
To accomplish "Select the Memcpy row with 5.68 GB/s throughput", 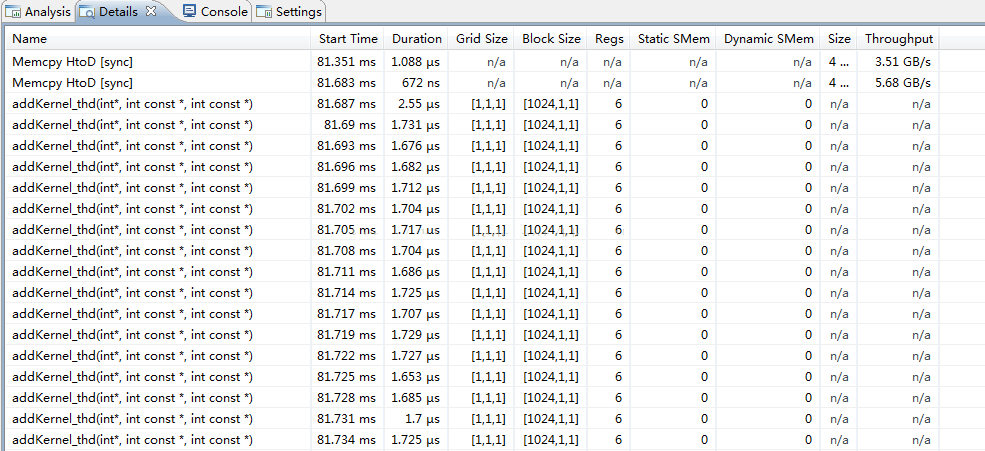I will 473,83.
